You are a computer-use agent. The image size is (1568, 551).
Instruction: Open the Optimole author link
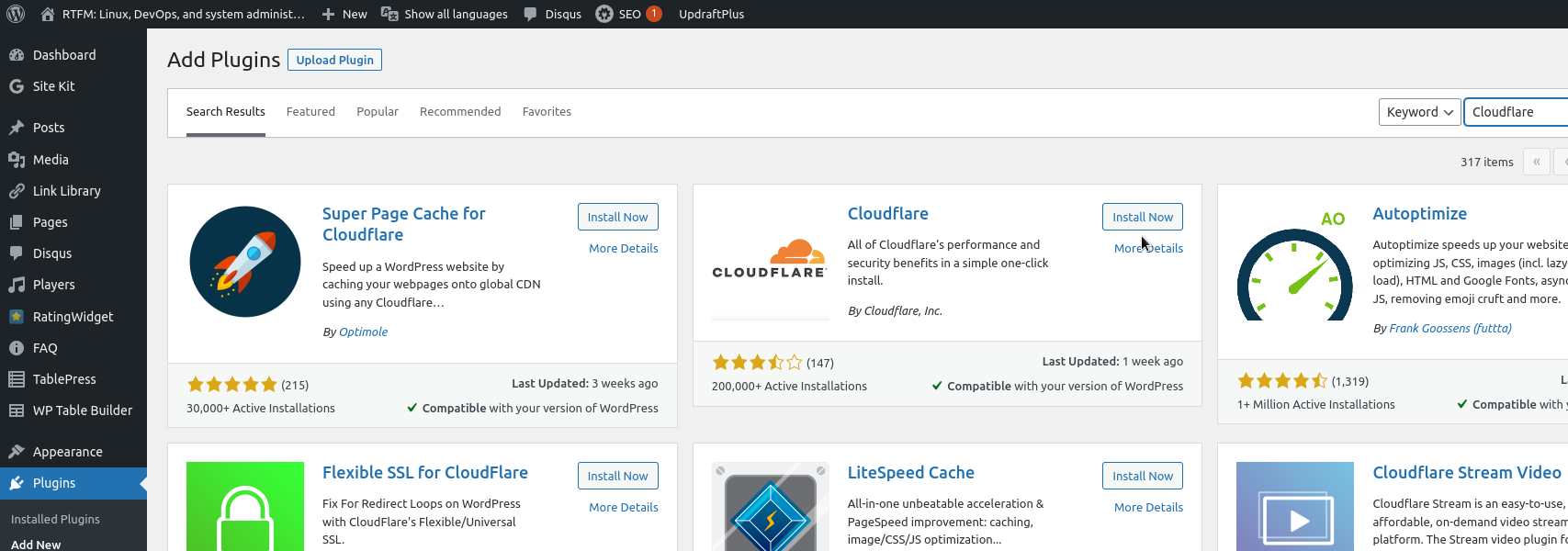[x=364, y=332]
